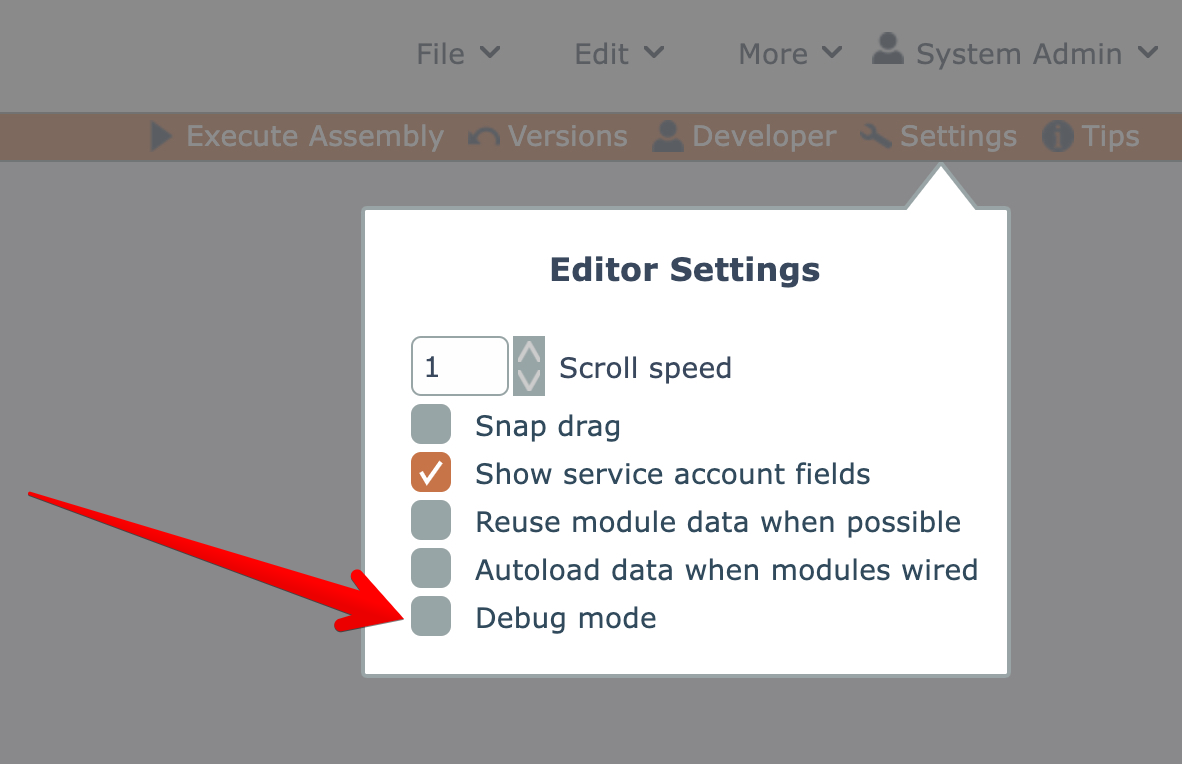
Task: Click the Developer person icon
Action: pyautogui.click(x=667, y=136)
